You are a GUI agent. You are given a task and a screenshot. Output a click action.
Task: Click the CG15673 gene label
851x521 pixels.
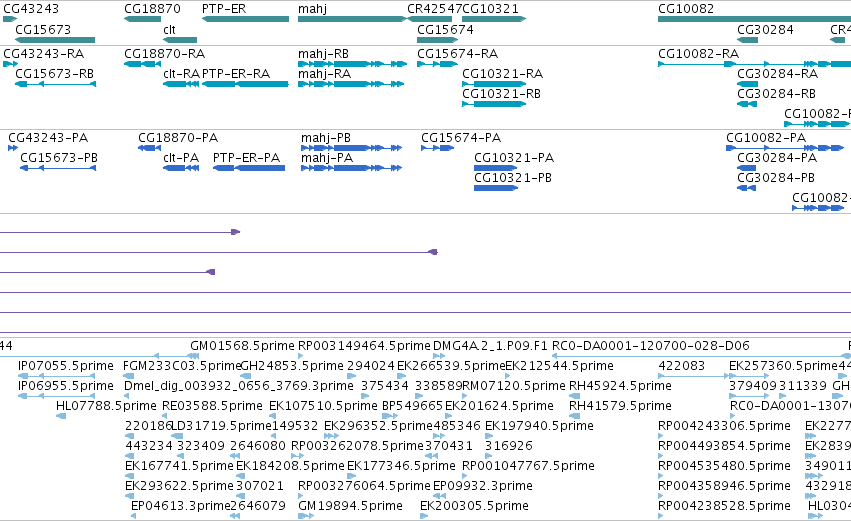click(43, 29)
